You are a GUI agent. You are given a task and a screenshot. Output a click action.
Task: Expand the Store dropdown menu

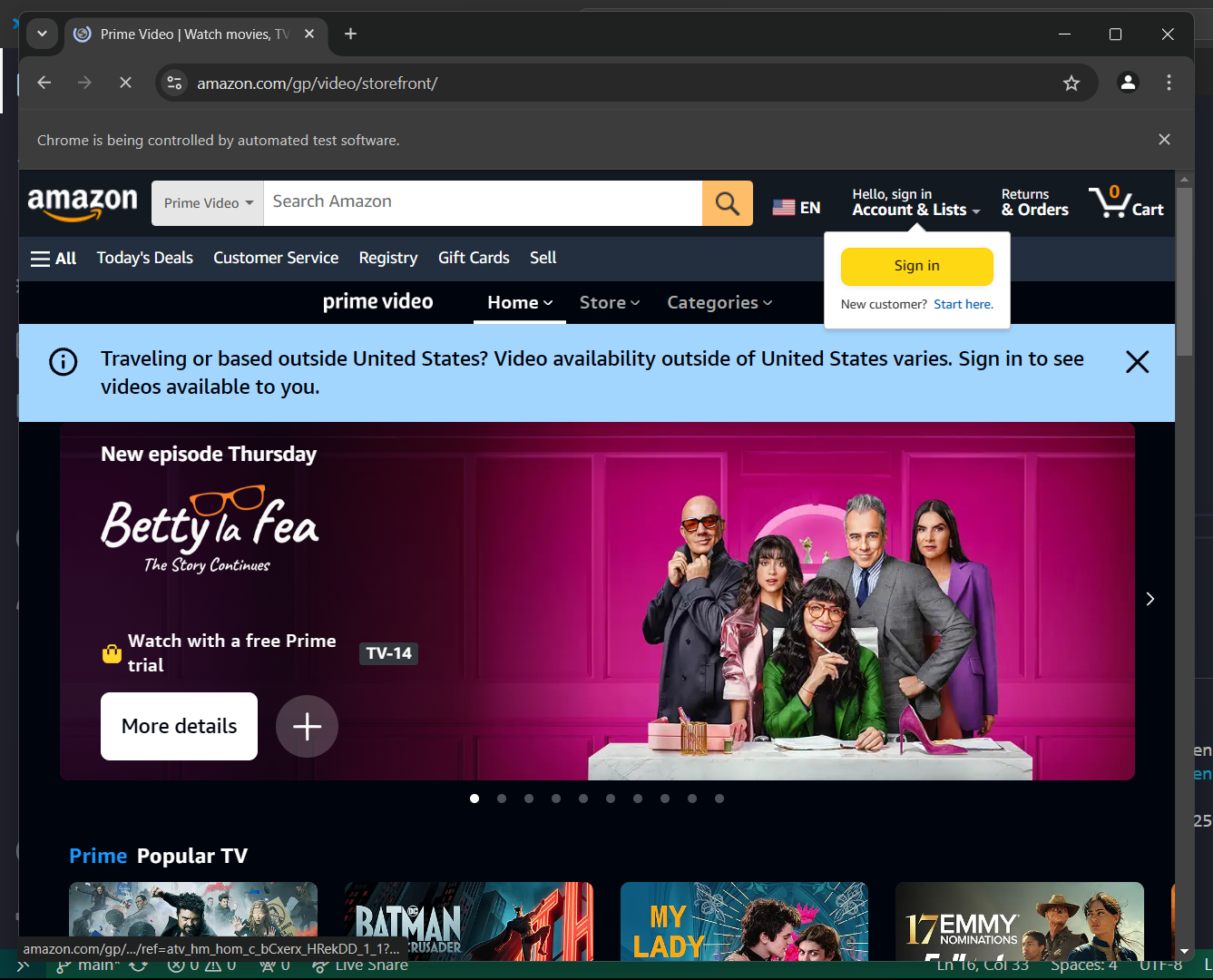click(x=609, y=303)
